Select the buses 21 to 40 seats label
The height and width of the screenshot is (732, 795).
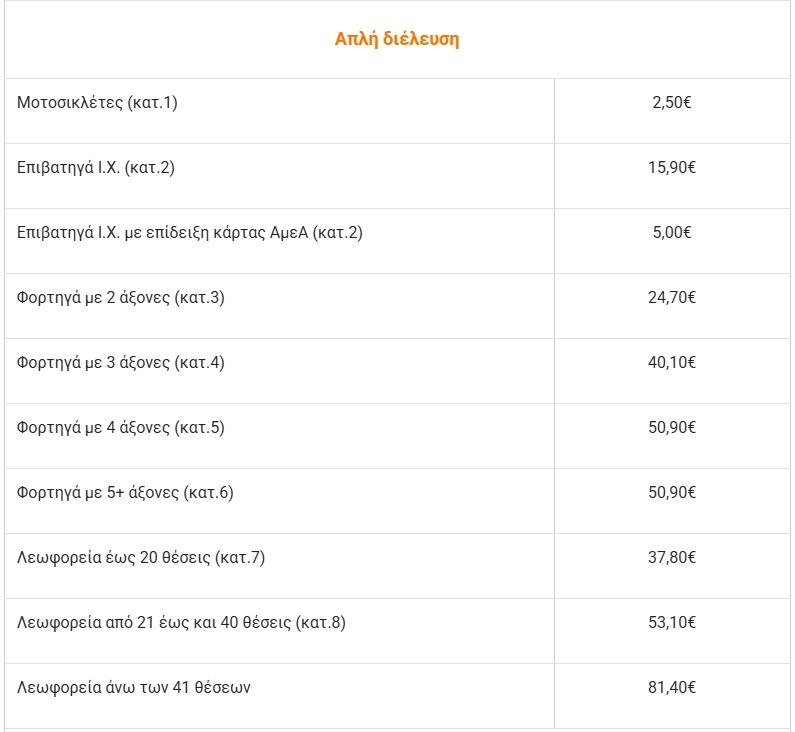pos(181,623)
